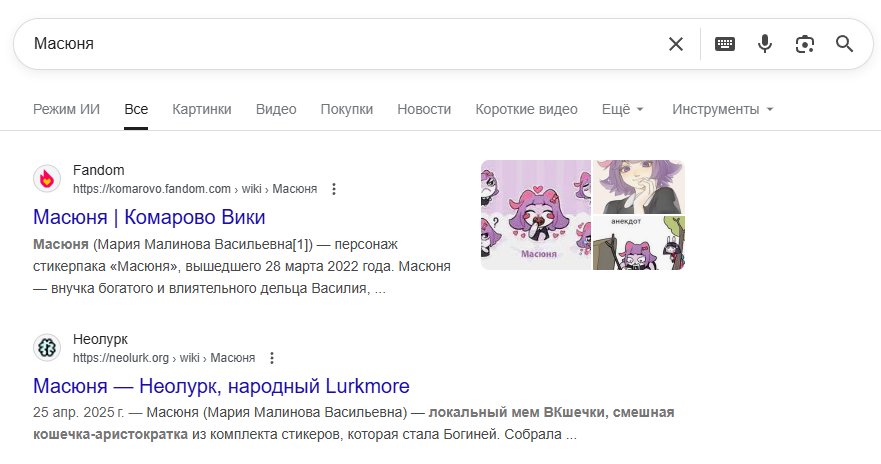Expand the Ещё dropdown
This screenshot has width=881, height=464.
623,109
